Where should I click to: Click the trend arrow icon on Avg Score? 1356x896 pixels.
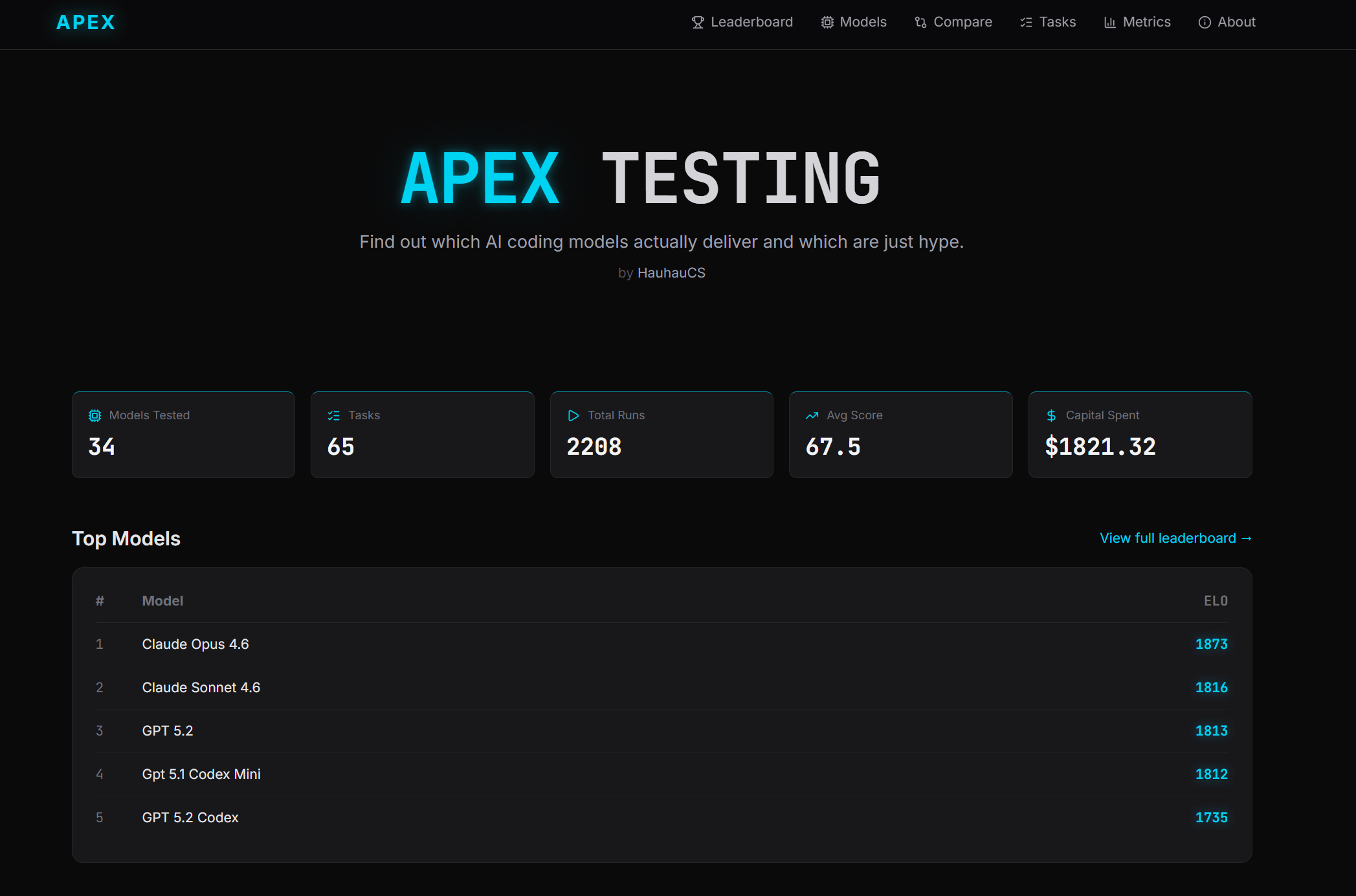pos(812,415)
